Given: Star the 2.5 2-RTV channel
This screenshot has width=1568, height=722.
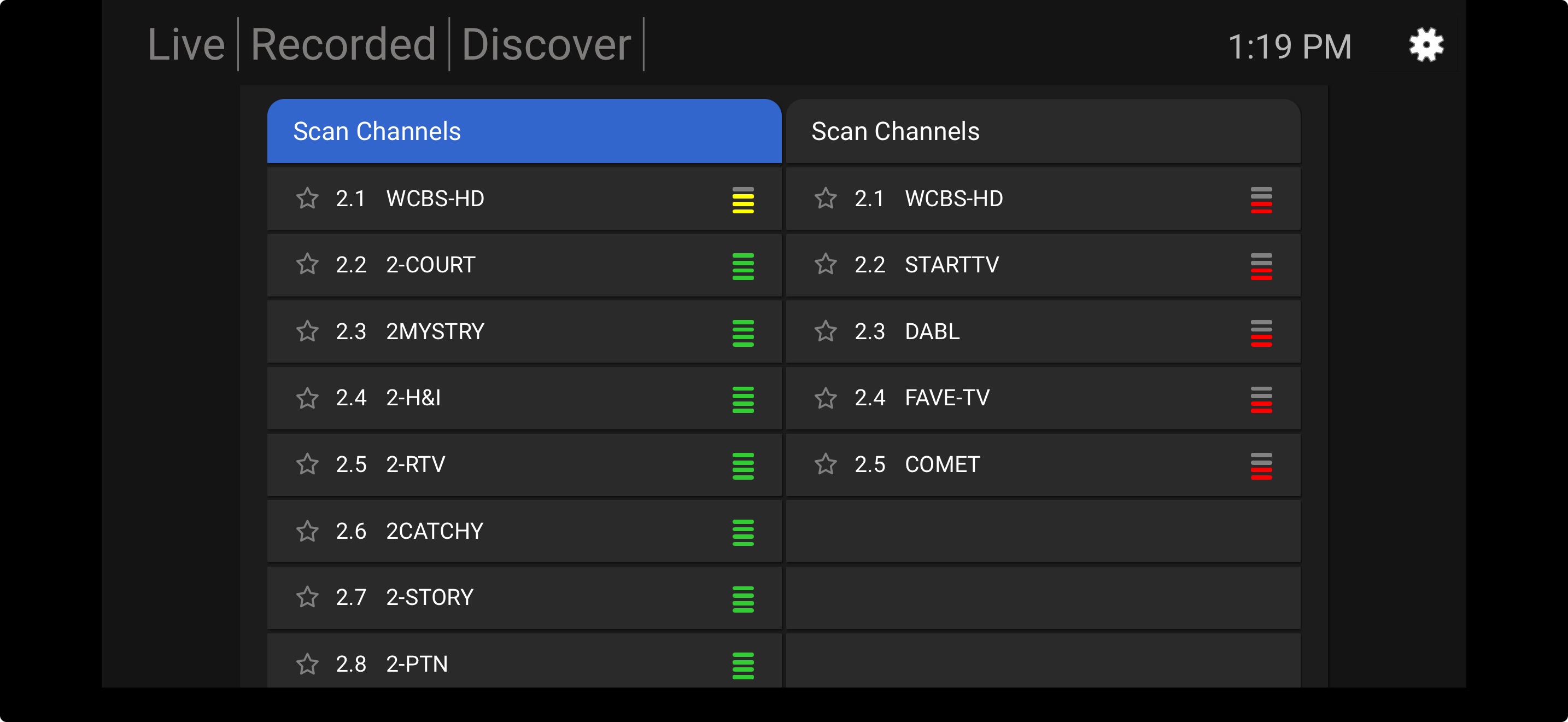Looking at the screenshot, I should click(x=307, y=464).
